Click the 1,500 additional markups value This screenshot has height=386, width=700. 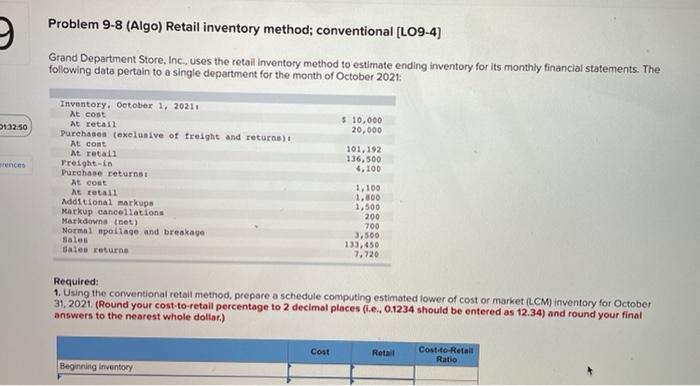point(367,207)
